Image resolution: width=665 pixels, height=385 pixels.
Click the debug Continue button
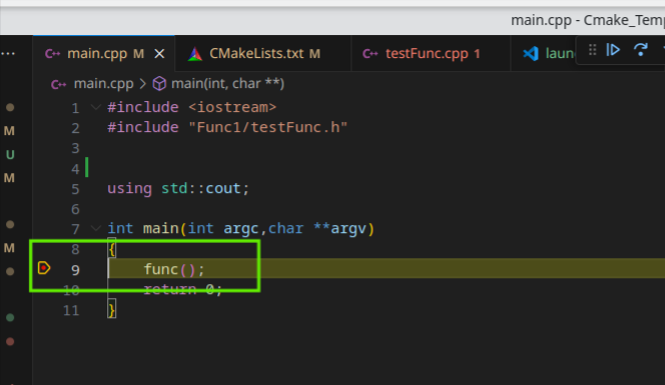[613, 50]
